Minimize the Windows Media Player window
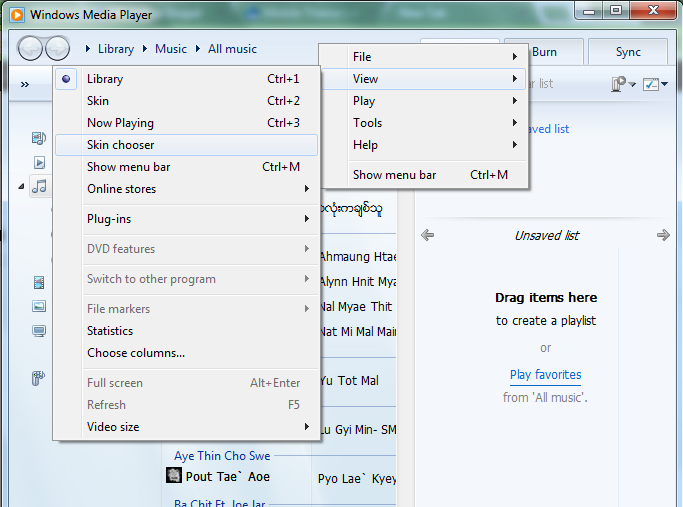 click(589, 11)
